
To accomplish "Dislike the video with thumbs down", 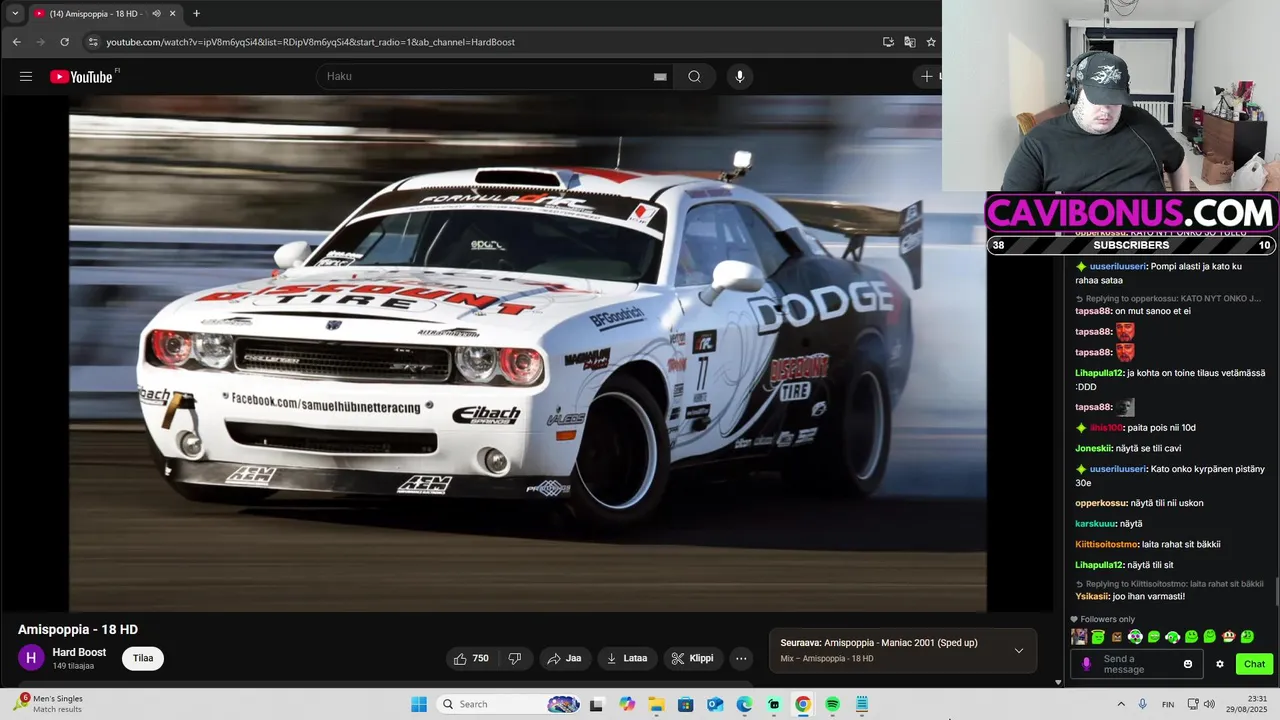I will [515, 658].
